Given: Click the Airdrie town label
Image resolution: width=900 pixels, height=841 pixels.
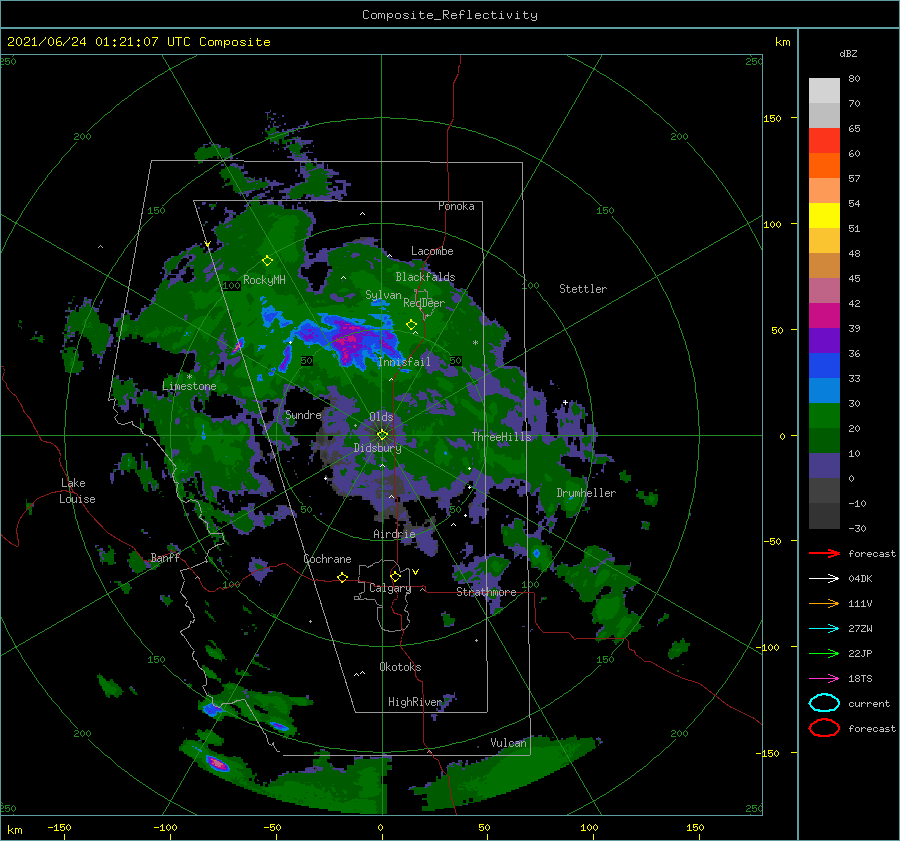Looking at the screenshot, I should 394,534.
